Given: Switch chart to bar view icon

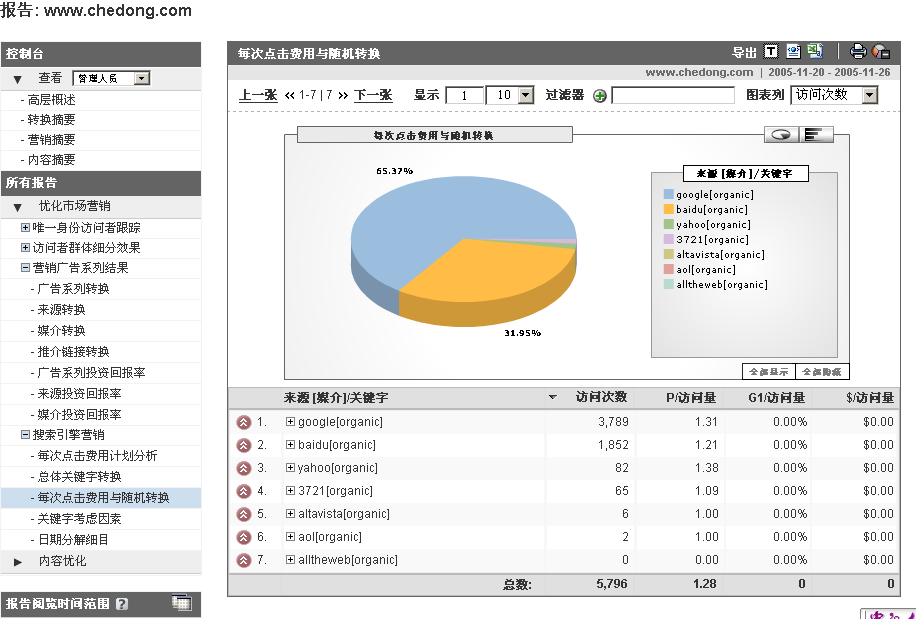Looking at the screenshot, I should [x=816, y=135].
